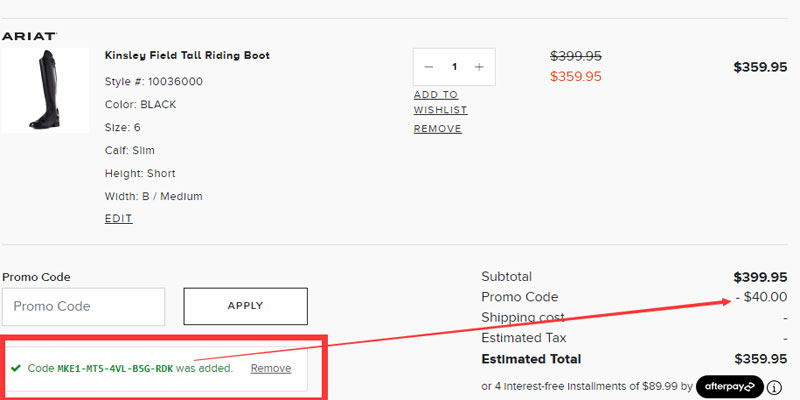Decrease quantity with the minus button

point(429,67)
